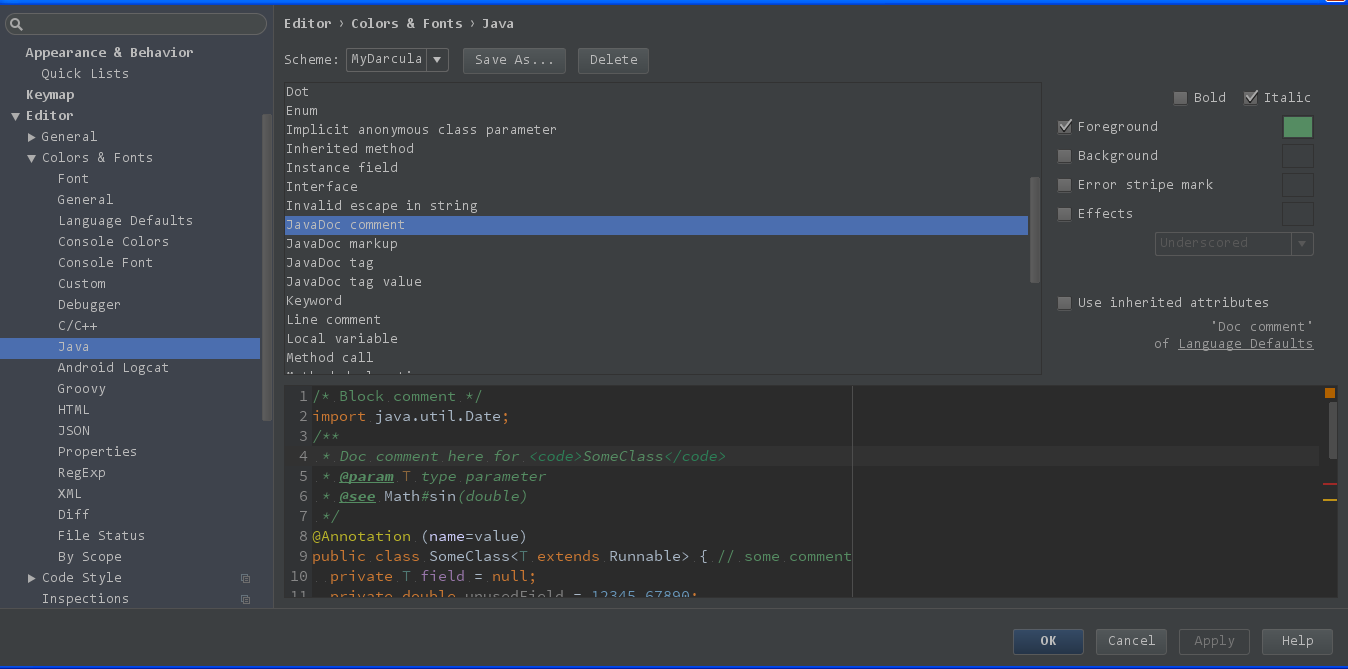This screenshot has width=1348, height=669.
Task: Click the OK button
Action: click(x=1048, y=641)
